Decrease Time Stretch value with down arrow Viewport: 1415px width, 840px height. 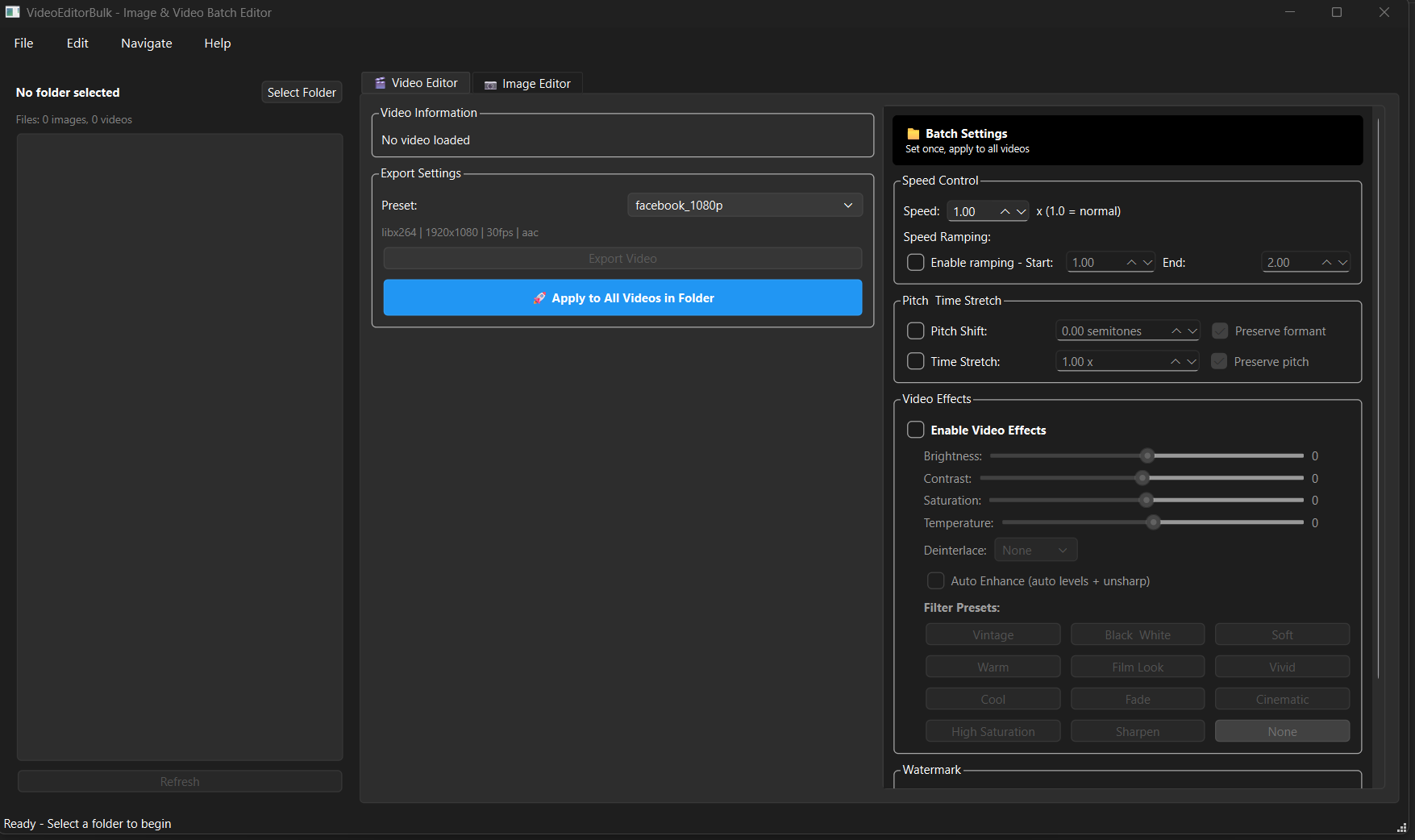point(1192,362)
